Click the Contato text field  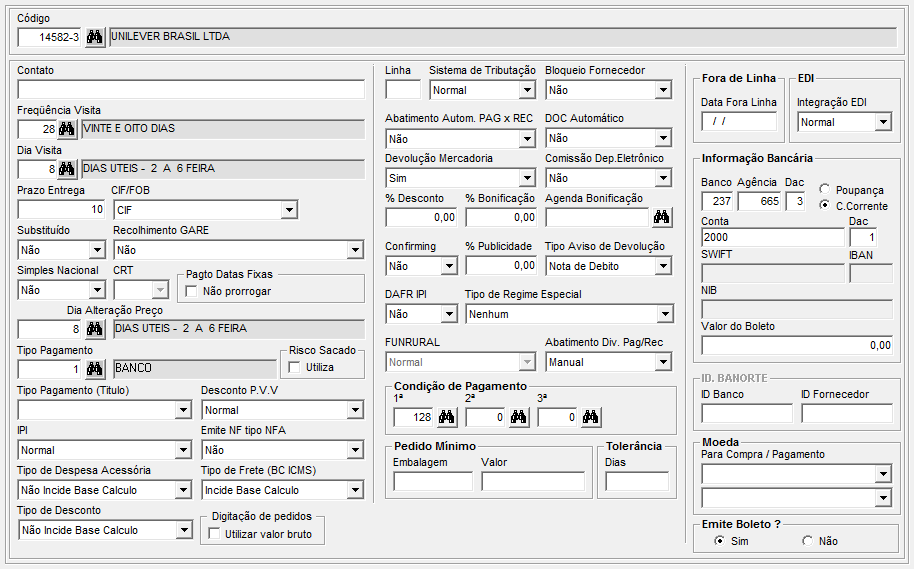click(x=190, y=89)
